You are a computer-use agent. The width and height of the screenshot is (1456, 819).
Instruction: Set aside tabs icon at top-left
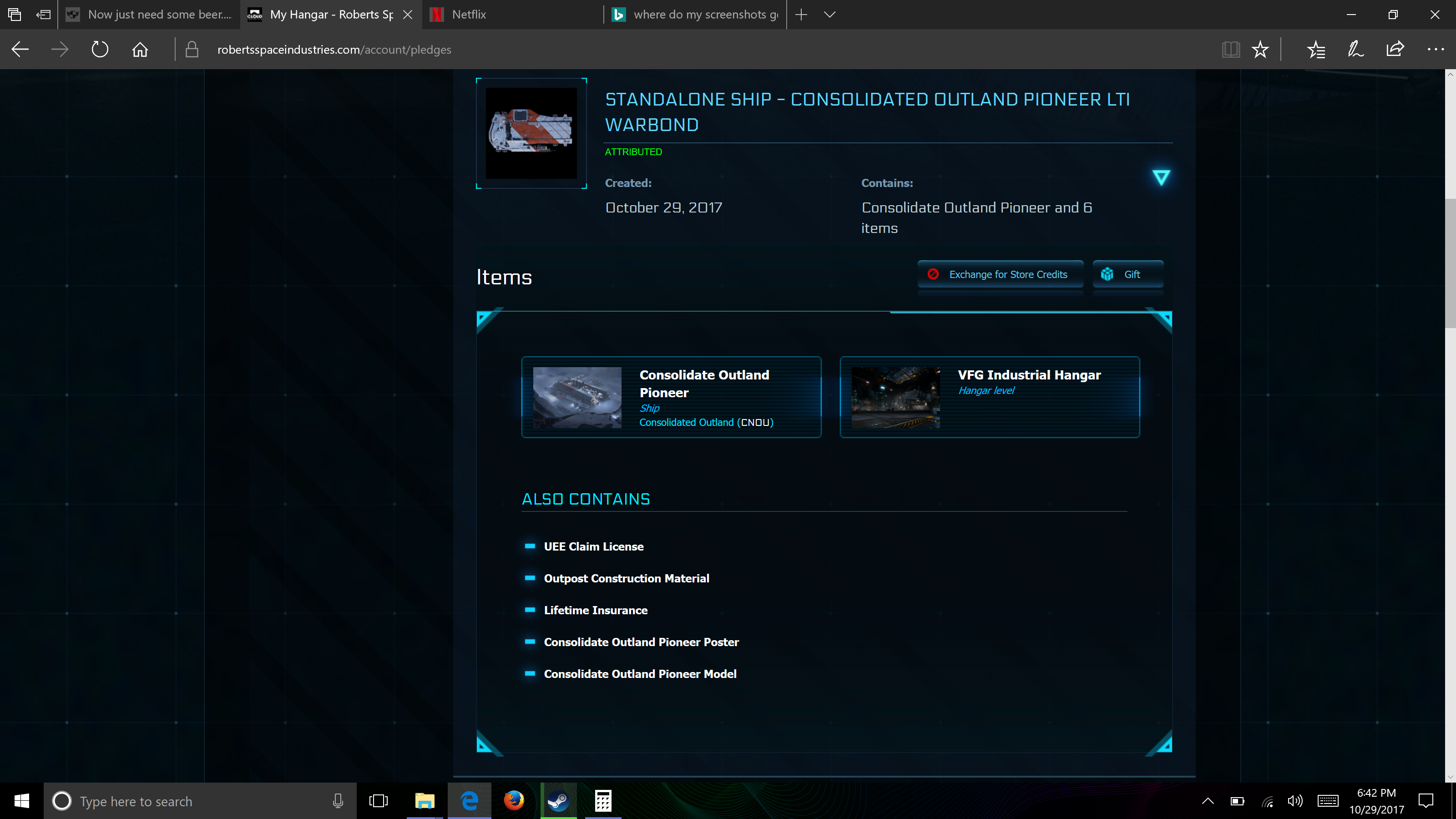pyautogui.click(x=43, y=15)
